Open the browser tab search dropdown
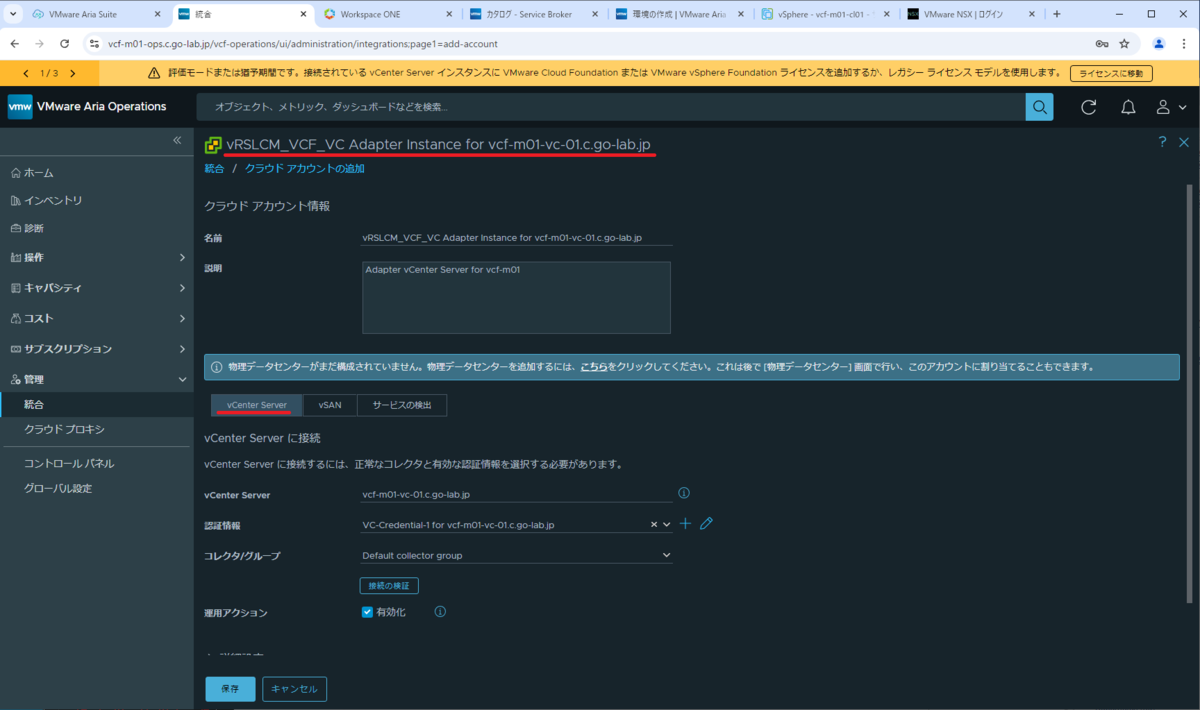The height and width of the screenshot is (710, 1200). pyautogui.click(x=13, y=14)
